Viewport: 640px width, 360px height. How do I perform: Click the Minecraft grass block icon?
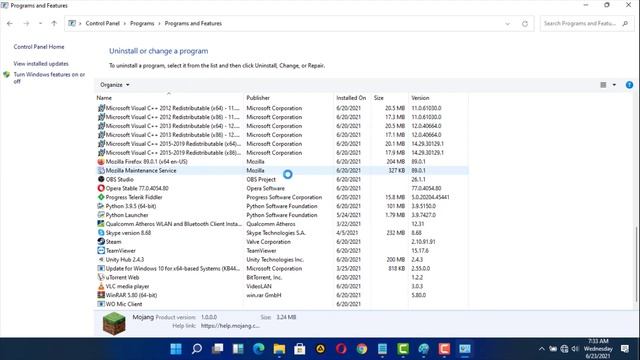click(x=114, y=323)
